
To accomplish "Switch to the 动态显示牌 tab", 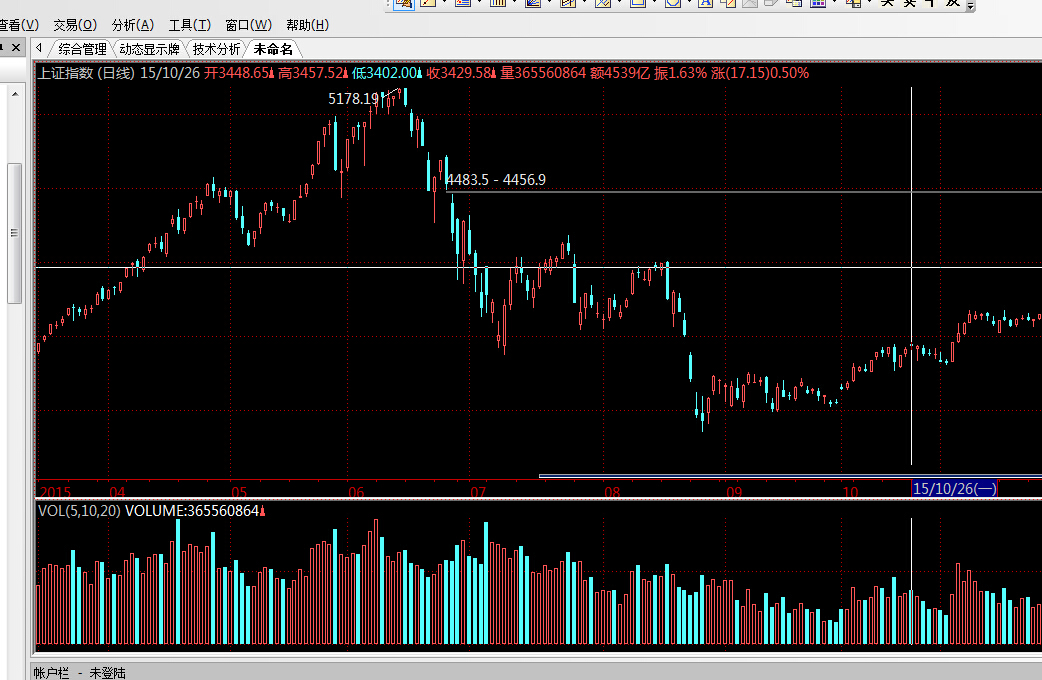I will tap(150, 49).
